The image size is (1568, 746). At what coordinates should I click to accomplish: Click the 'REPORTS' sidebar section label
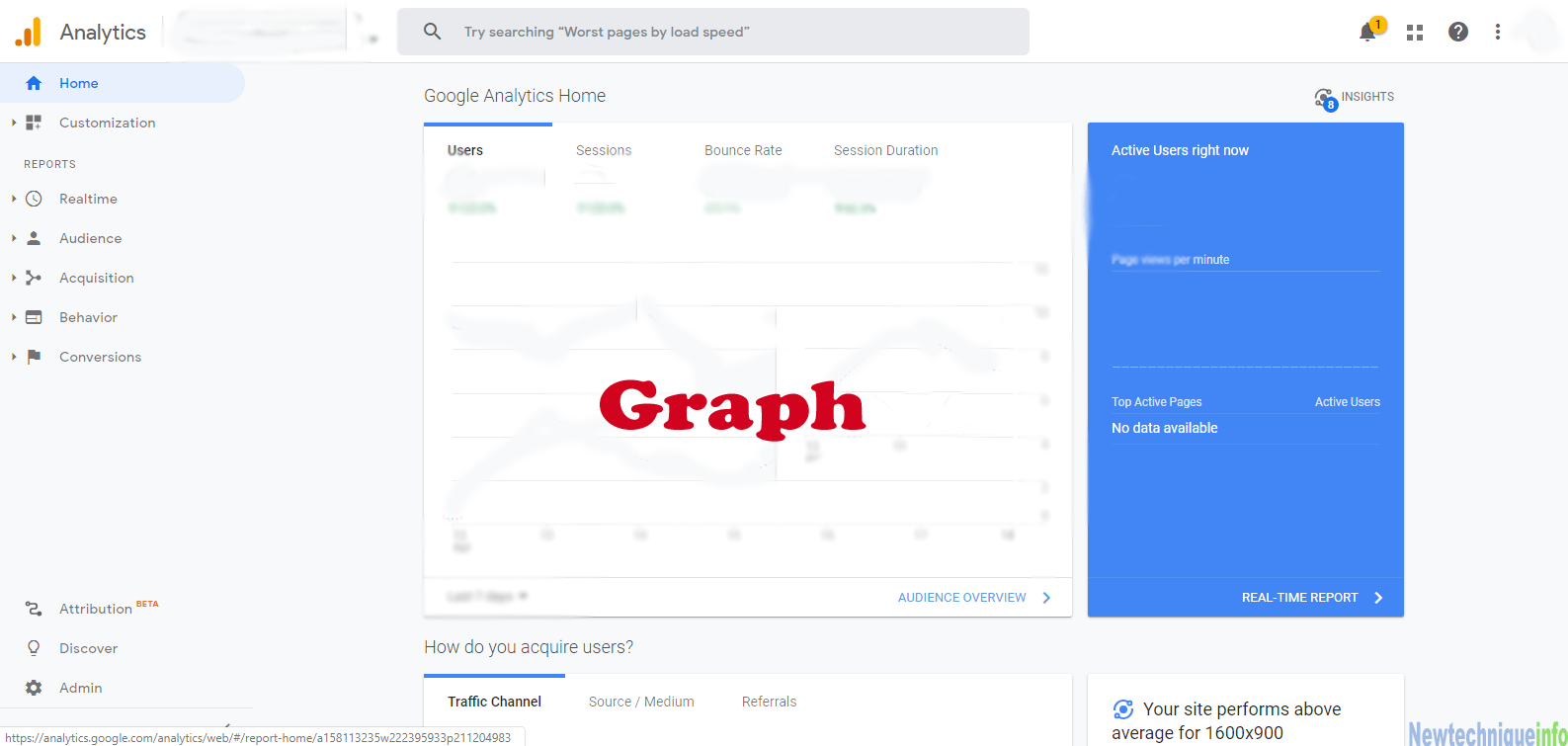49,164
